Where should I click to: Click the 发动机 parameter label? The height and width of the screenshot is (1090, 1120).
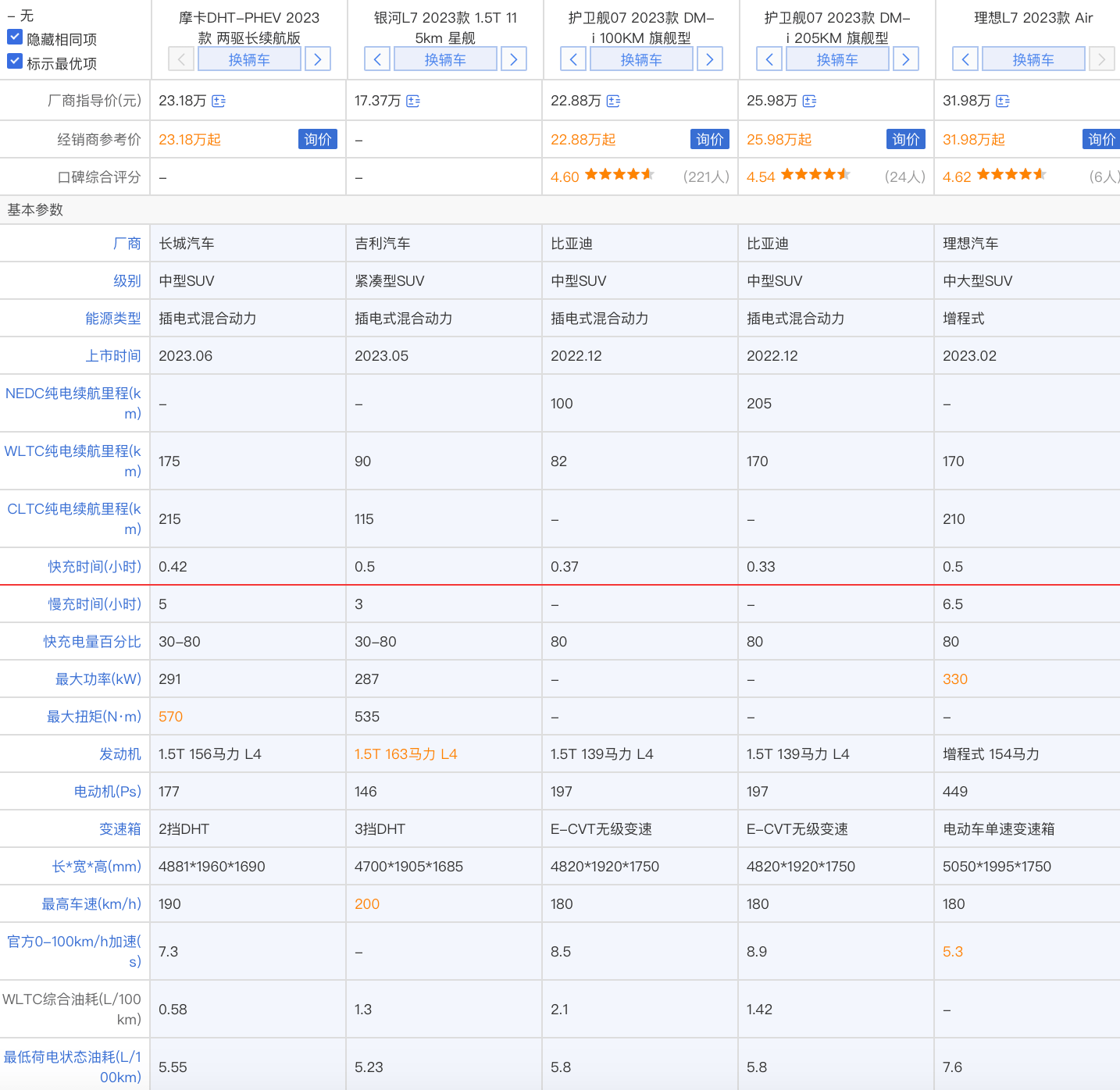120,754
